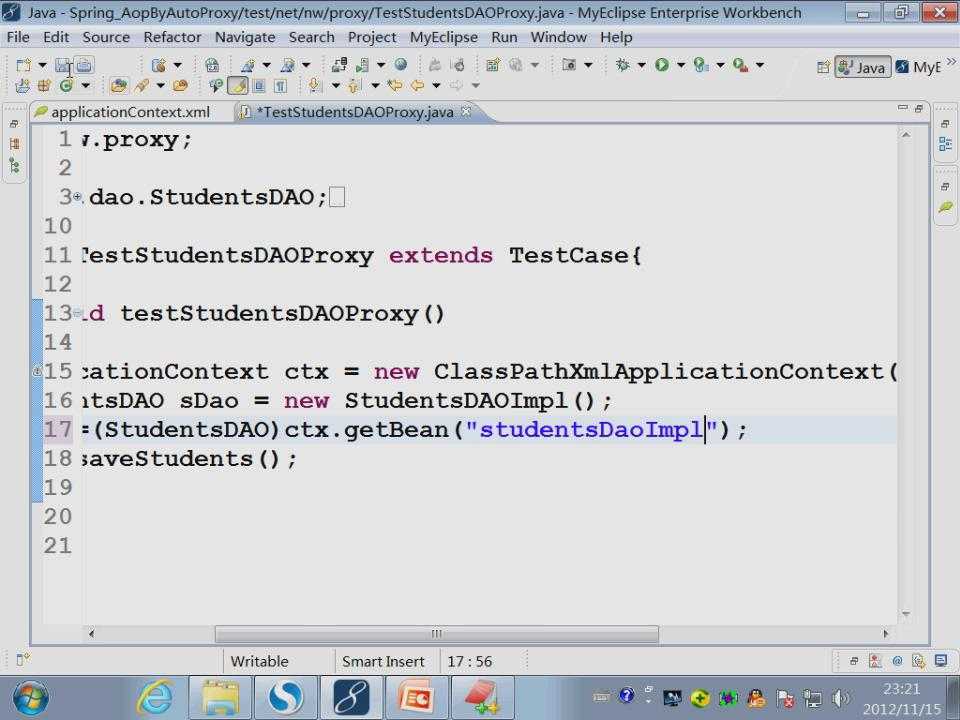
Task: Click the Last Edit Location arrow icon
Action: [395, 86]
